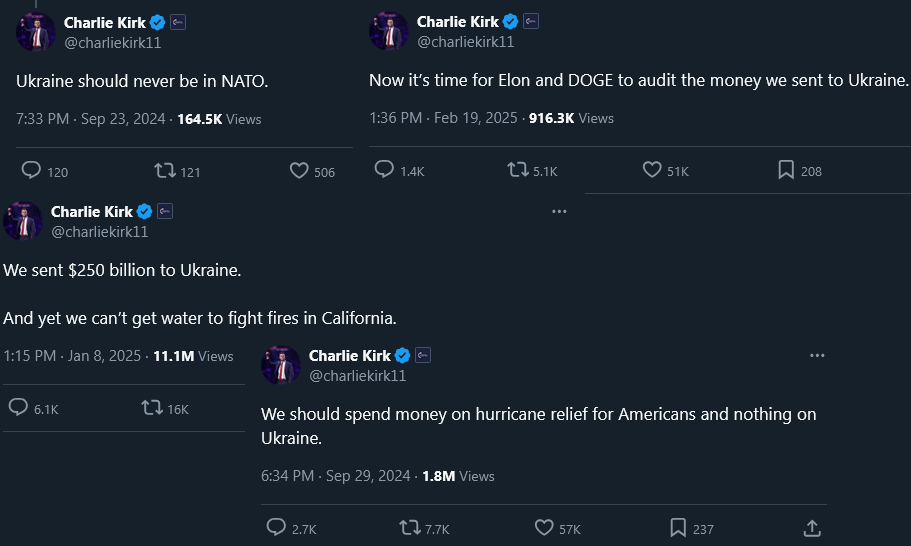Repost the tweet with 7.7K reposts
The image size is (911, 546).
click(x=410, y=528)
